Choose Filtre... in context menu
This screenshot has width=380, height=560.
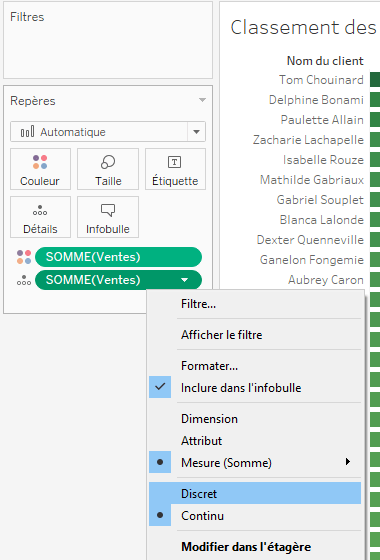255,304
